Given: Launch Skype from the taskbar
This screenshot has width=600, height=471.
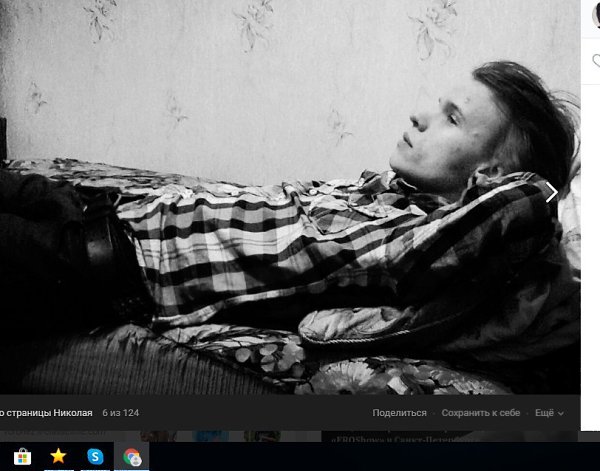Looking at the screenshot, I should (x=95, y=456).
